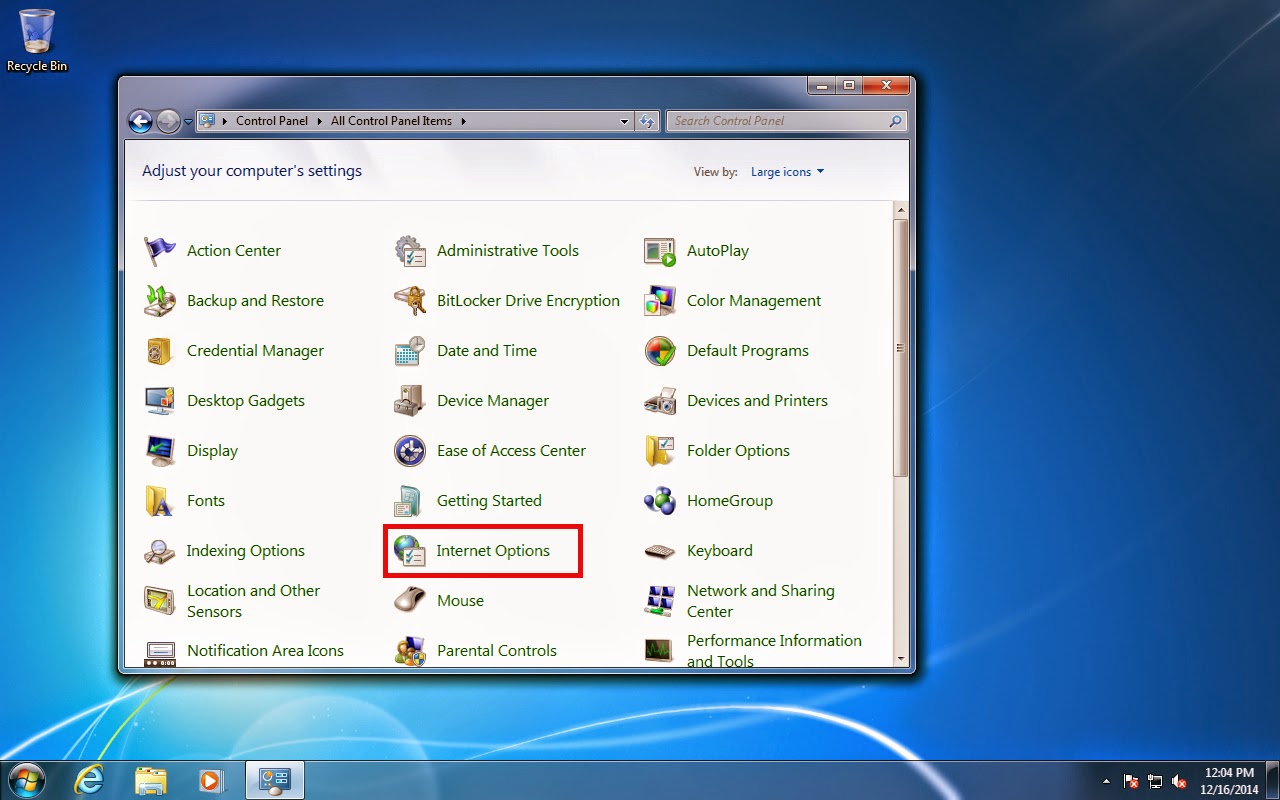This screenshot has width=1280, height=800.
Task: Open the Location and Other Sensors icon
Action: 160,601
